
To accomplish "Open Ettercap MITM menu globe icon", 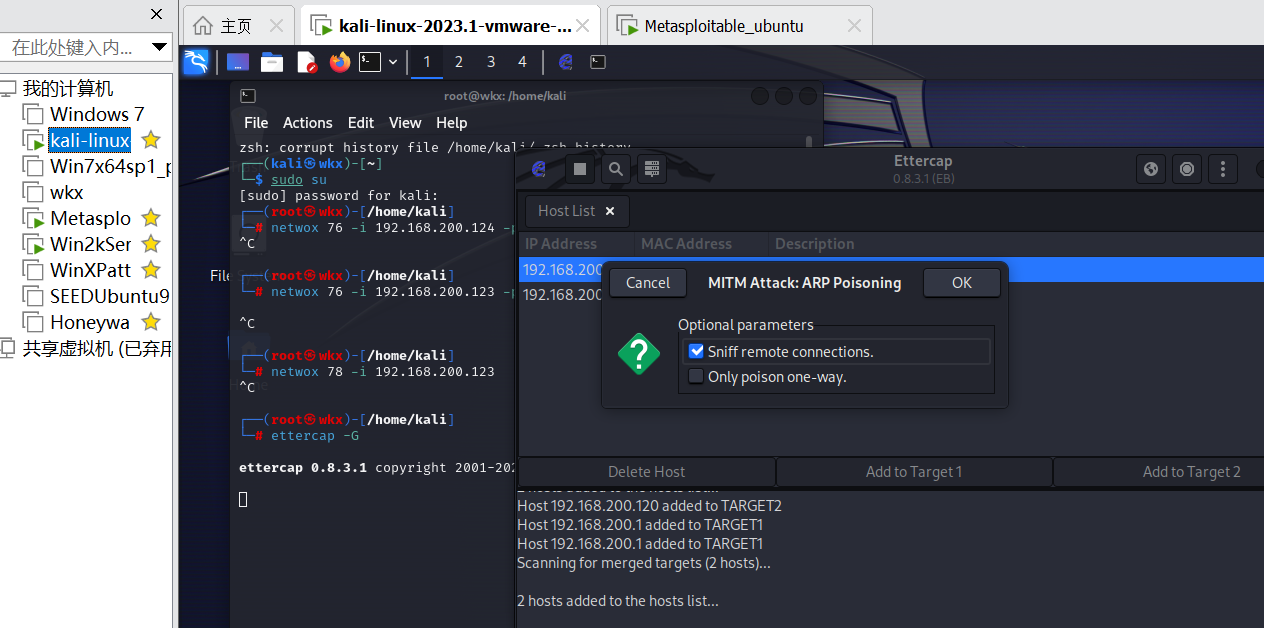I will [1151, 169].
